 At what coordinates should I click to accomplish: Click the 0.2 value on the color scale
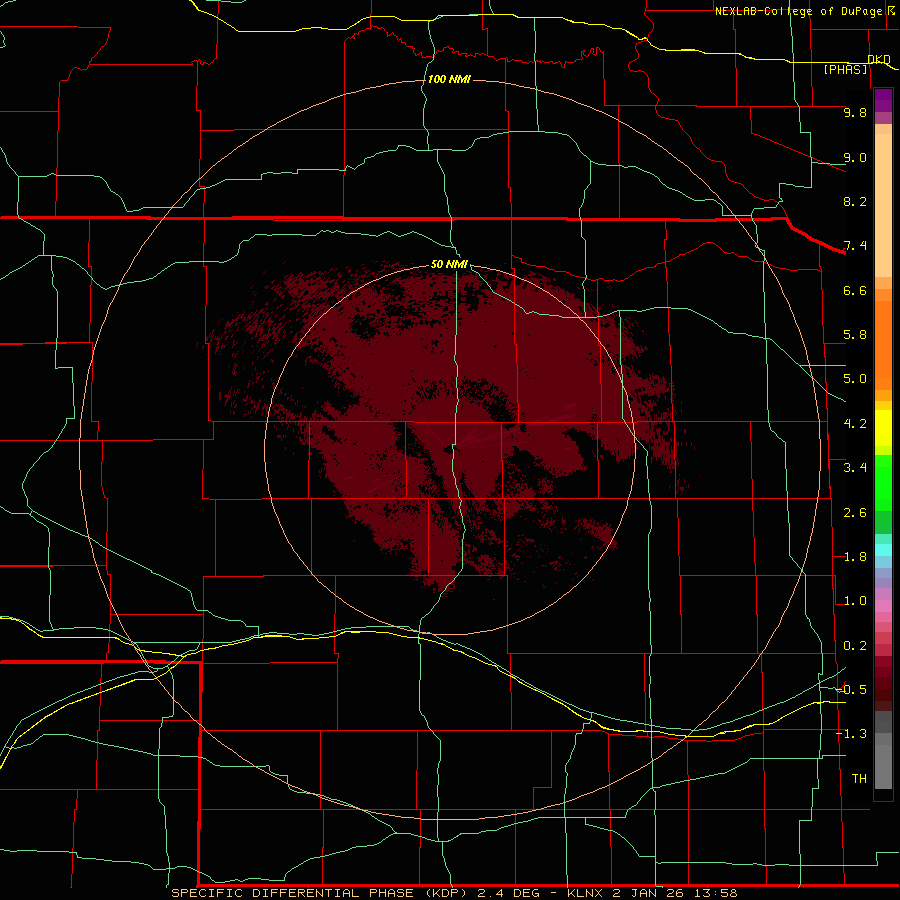point(855,646)
